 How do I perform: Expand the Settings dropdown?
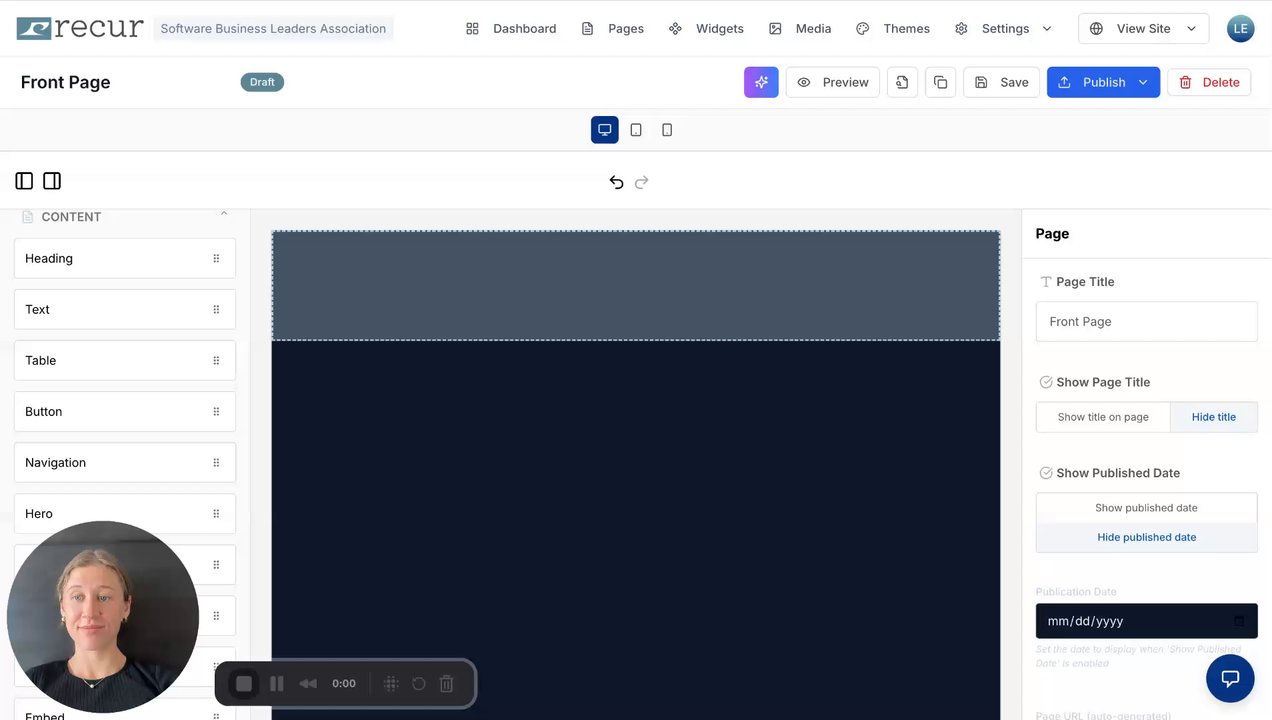point(1003,28)
